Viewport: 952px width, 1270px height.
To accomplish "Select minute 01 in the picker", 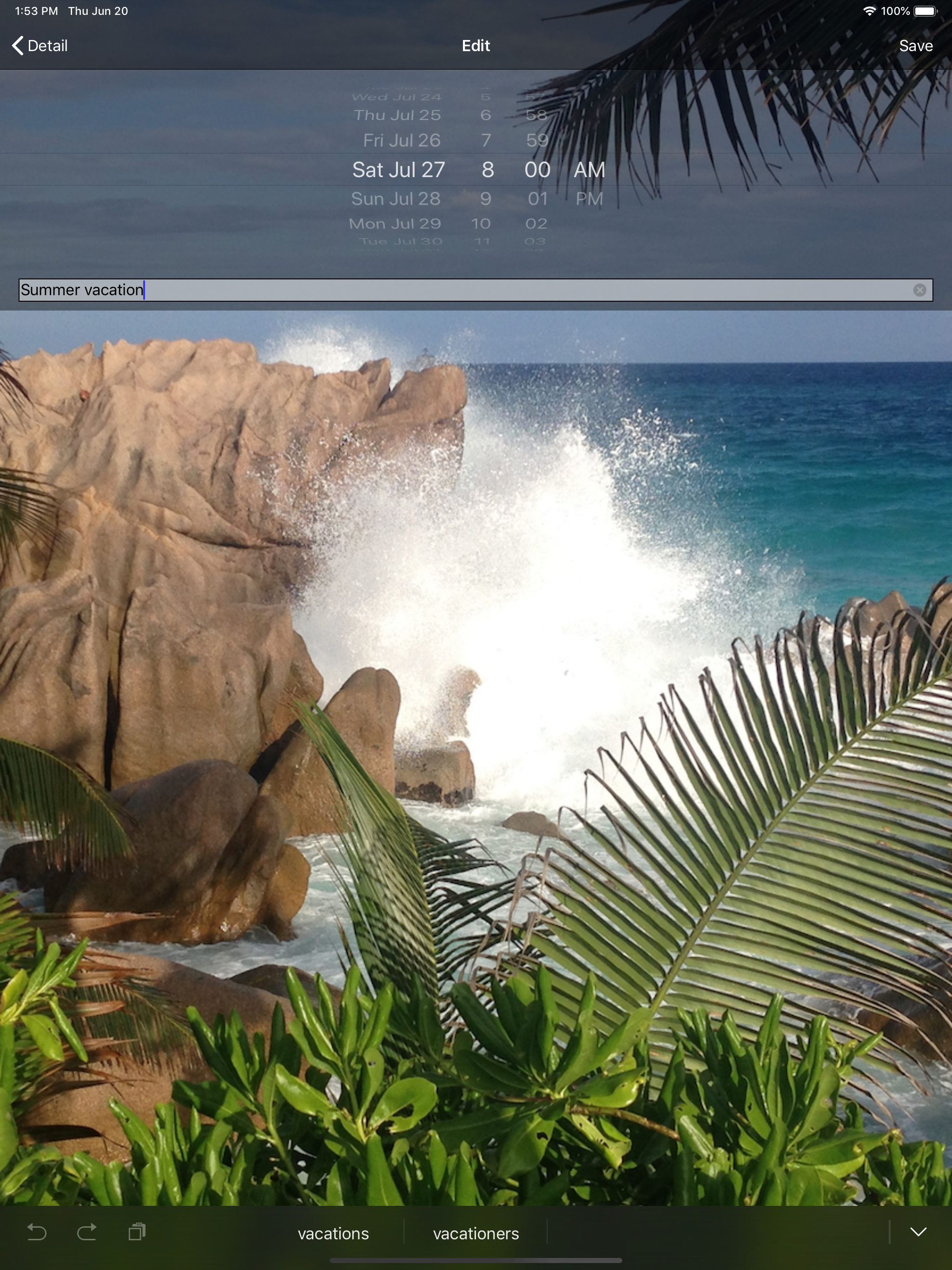I will pyautogui.click(x=537, y=198).
